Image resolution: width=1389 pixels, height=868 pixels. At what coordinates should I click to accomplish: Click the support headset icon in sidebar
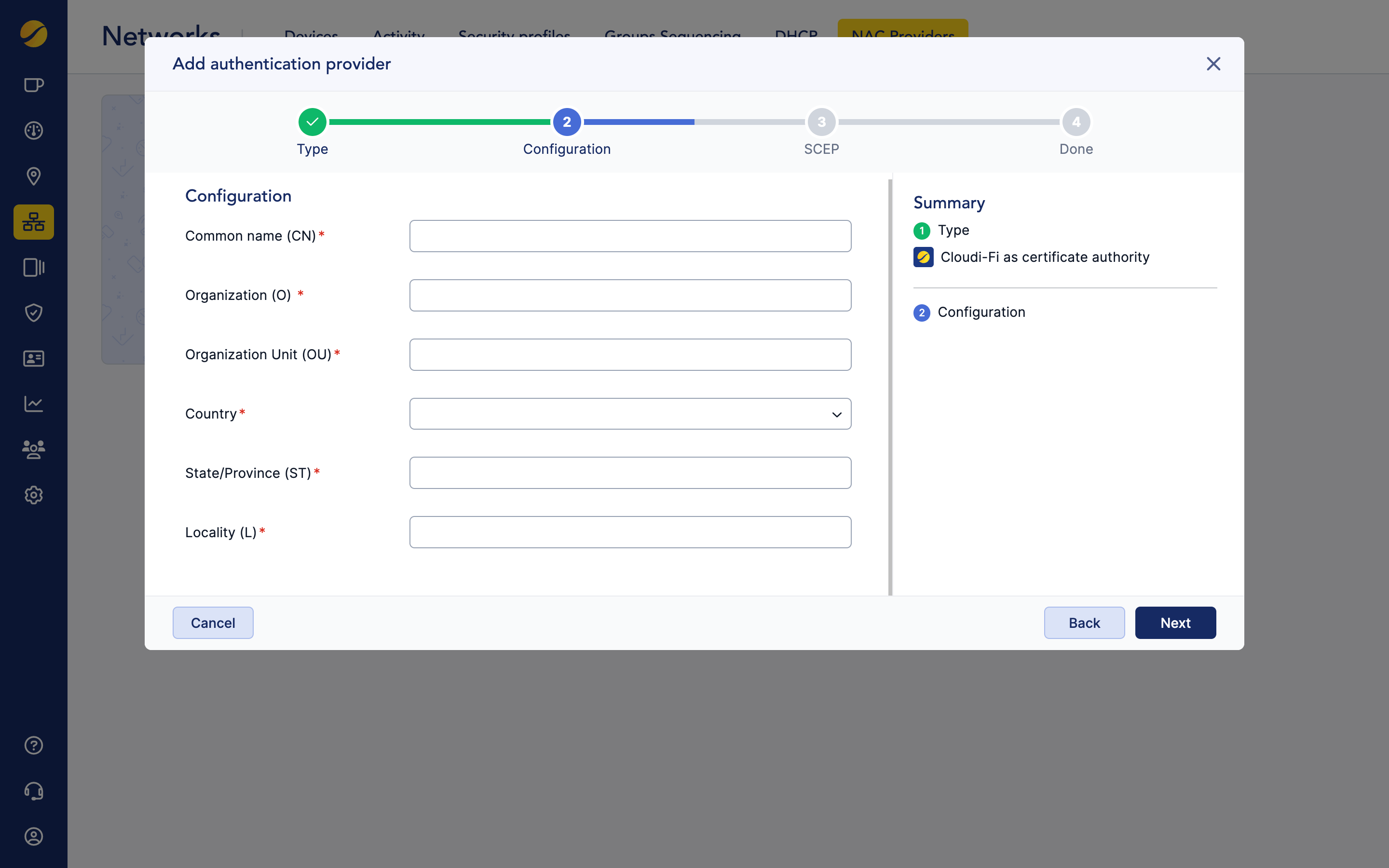[x=33, y=791]
